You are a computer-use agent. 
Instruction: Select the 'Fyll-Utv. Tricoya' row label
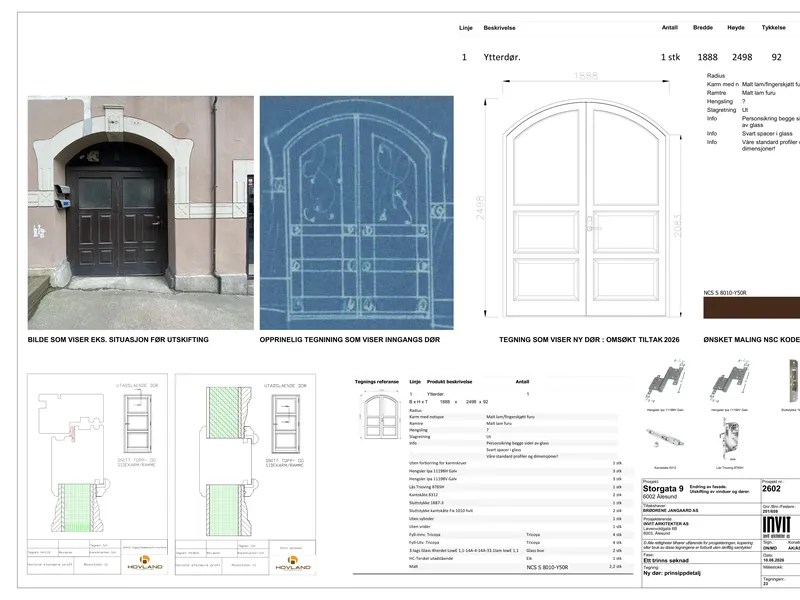(x=424, y=542)
